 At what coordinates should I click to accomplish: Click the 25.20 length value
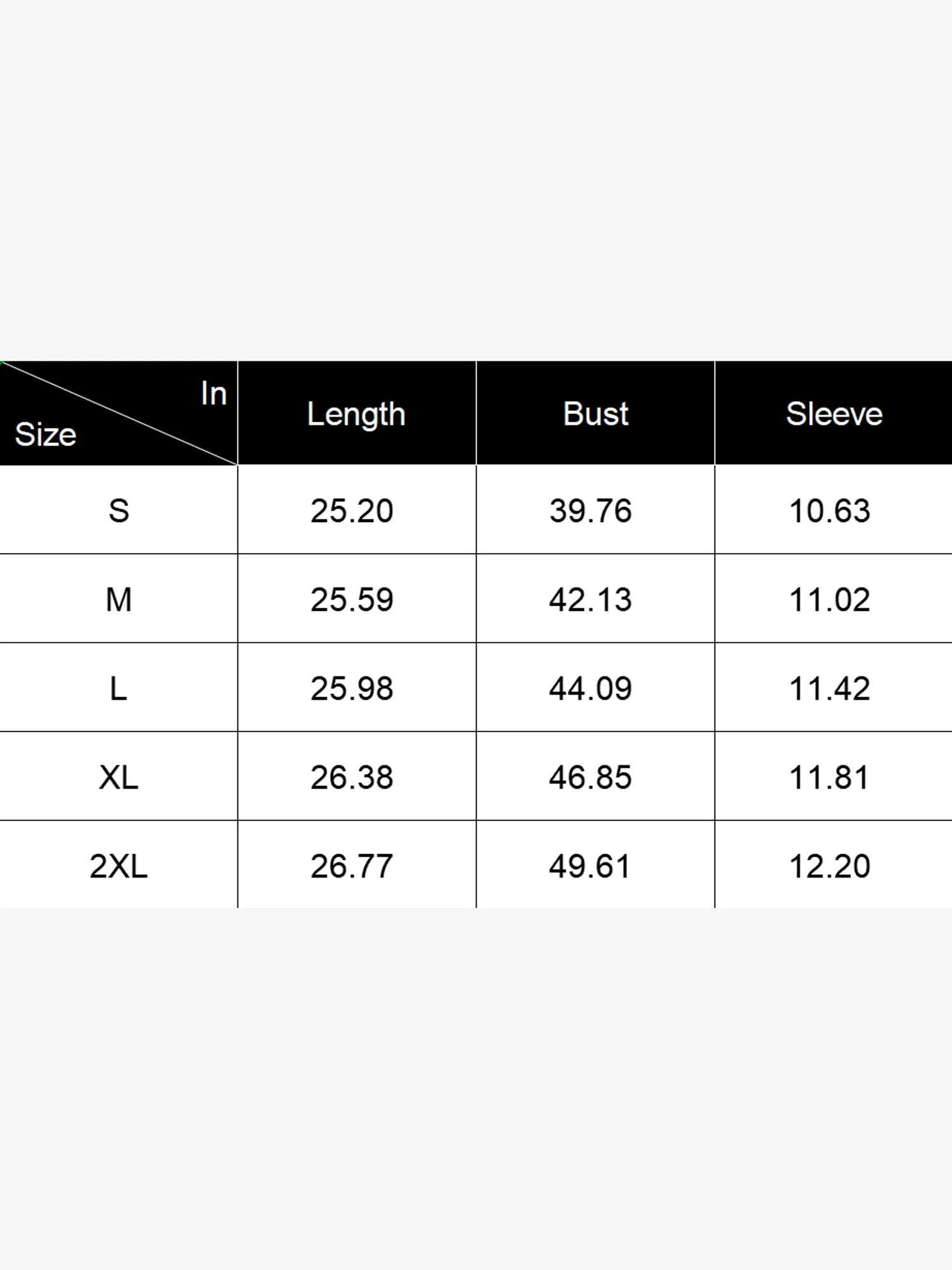(352, 511)
